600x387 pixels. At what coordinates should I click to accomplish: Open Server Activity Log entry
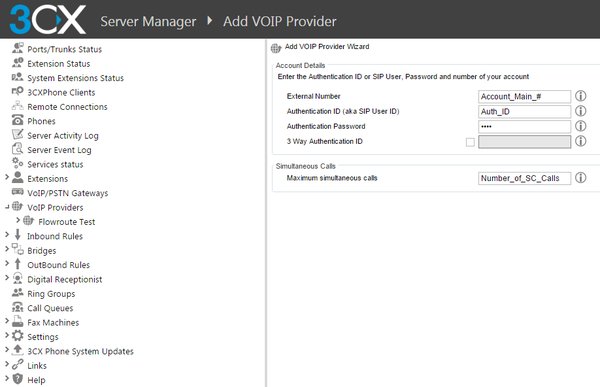63,136
